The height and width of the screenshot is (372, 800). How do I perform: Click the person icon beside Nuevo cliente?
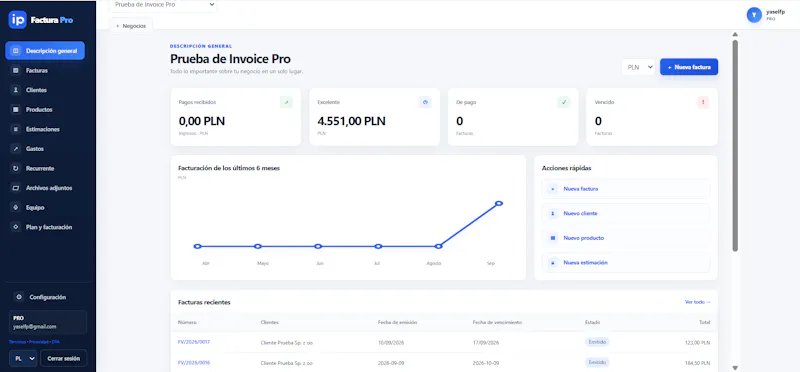coord(553,213)
